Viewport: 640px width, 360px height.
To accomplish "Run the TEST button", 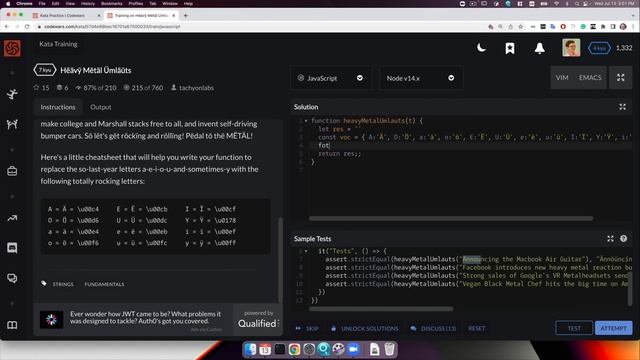I will pos(574,328).
